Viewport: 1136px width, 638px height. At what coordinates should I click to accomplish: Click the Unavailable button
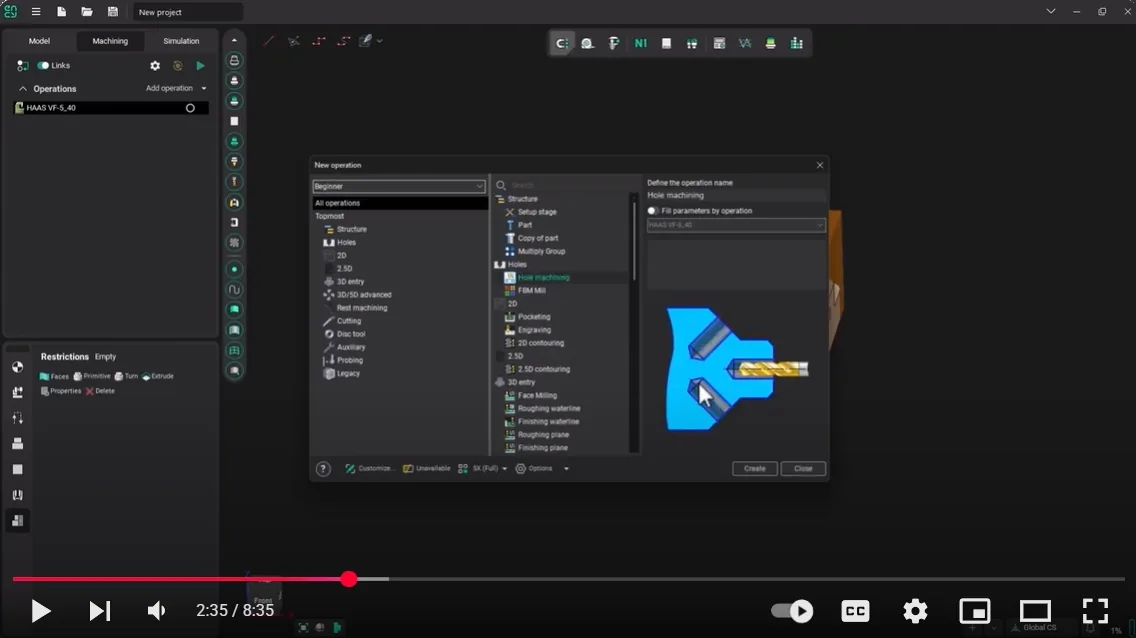pyautogui.click(x=427, y=469)
